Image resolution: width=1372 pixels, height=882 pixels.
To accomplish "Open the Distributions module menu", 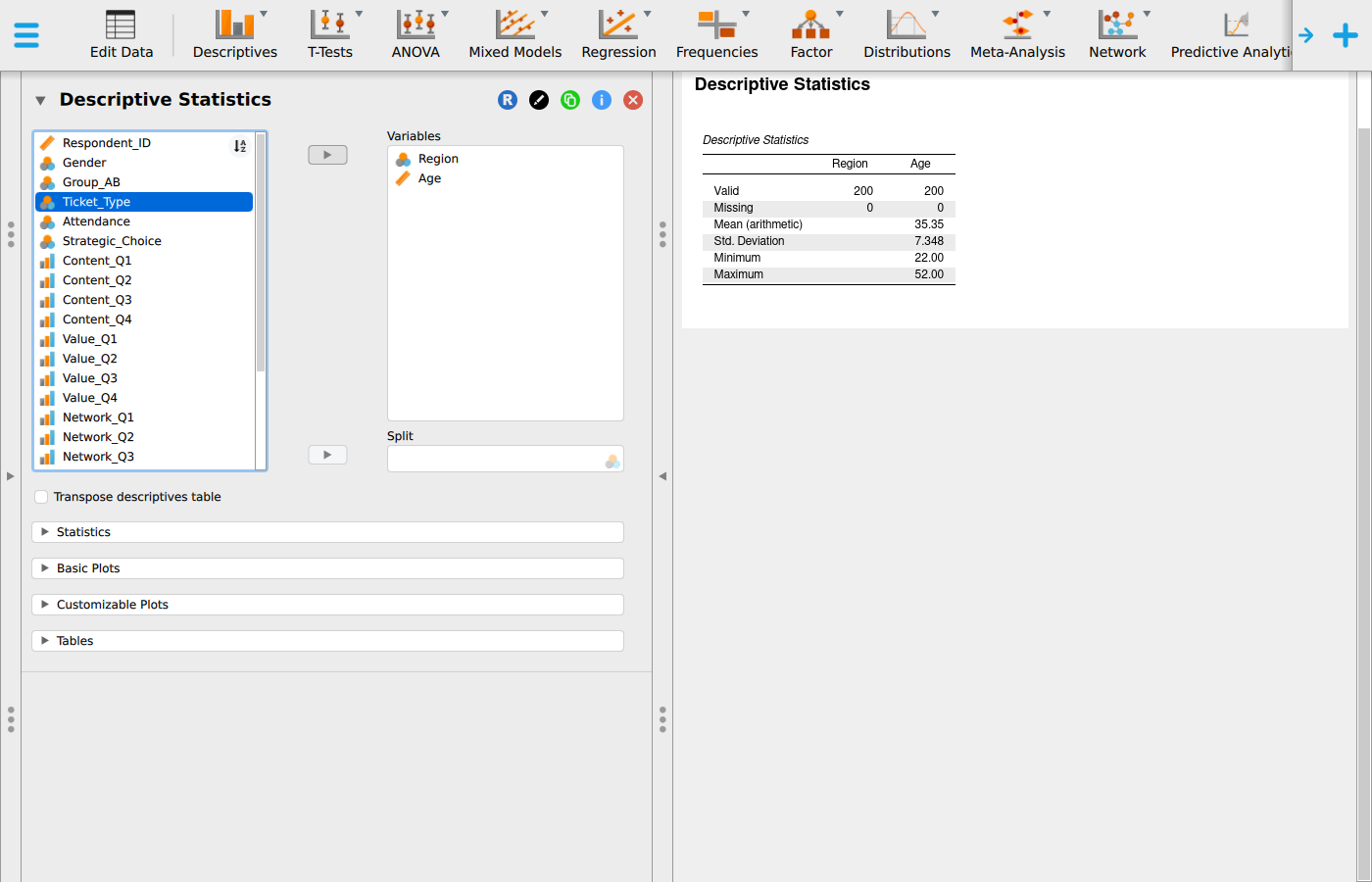I will coord(906,35).
